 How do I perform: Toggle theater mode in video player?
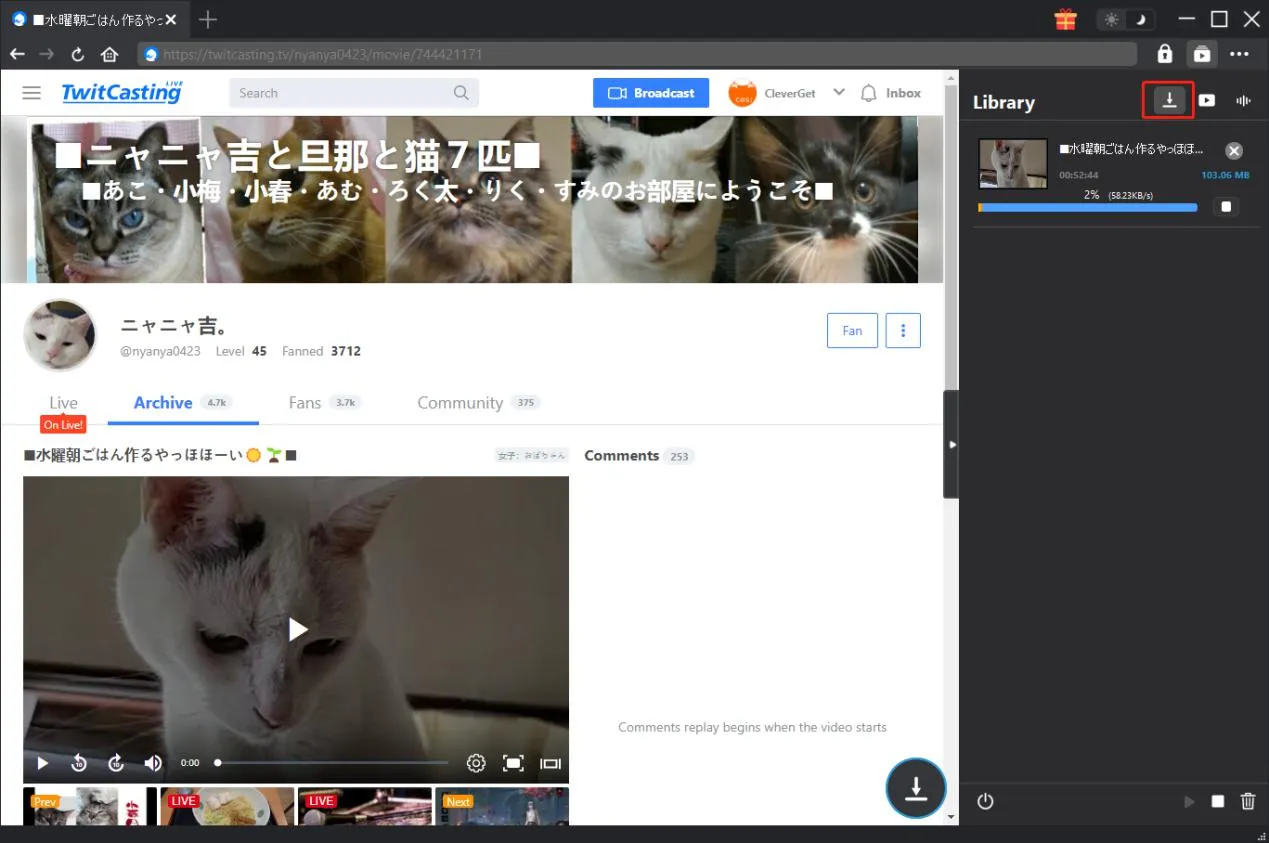[550, 763]
